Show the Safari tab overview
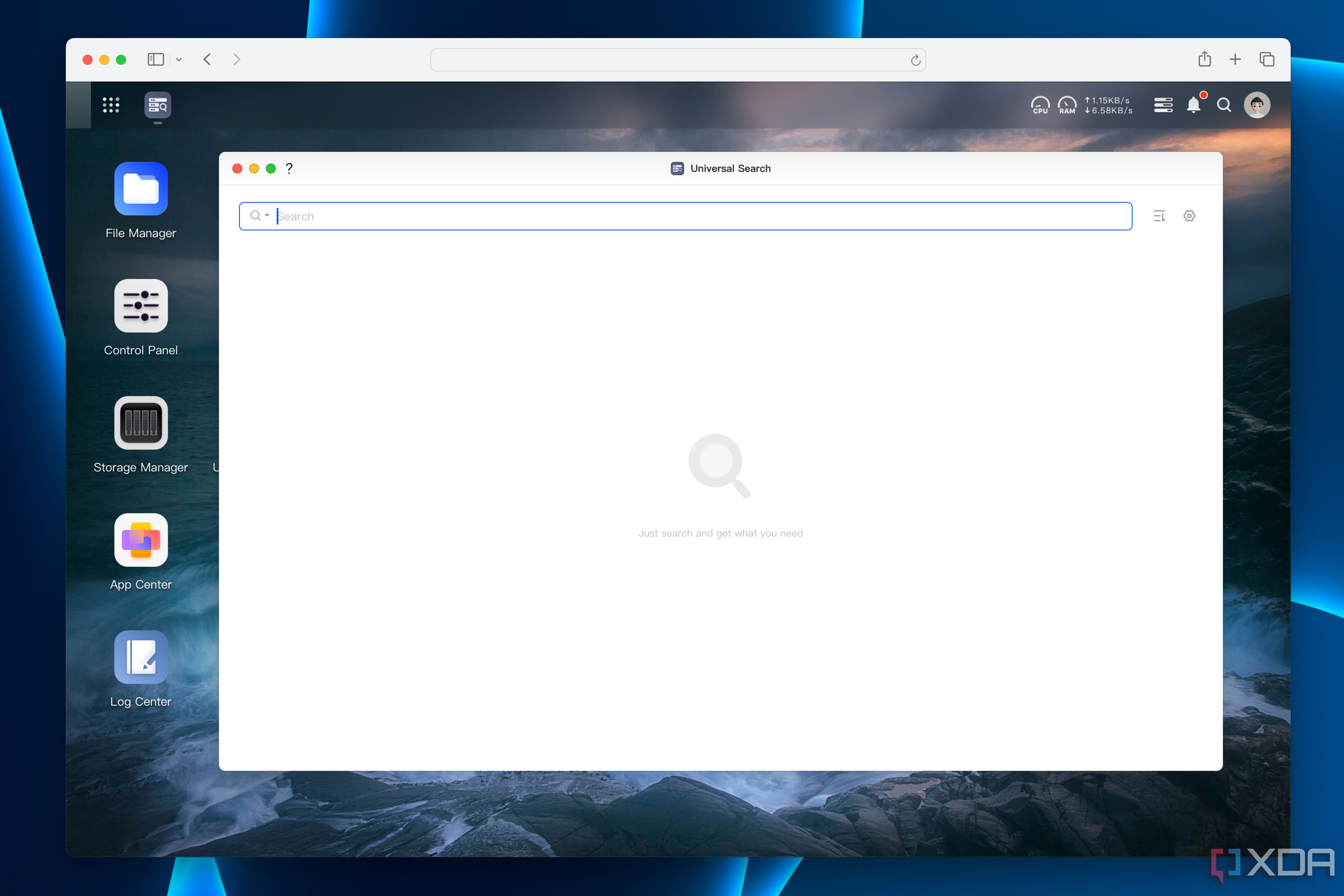This screenshot has height=896, width=1344. click(1267, 59)
